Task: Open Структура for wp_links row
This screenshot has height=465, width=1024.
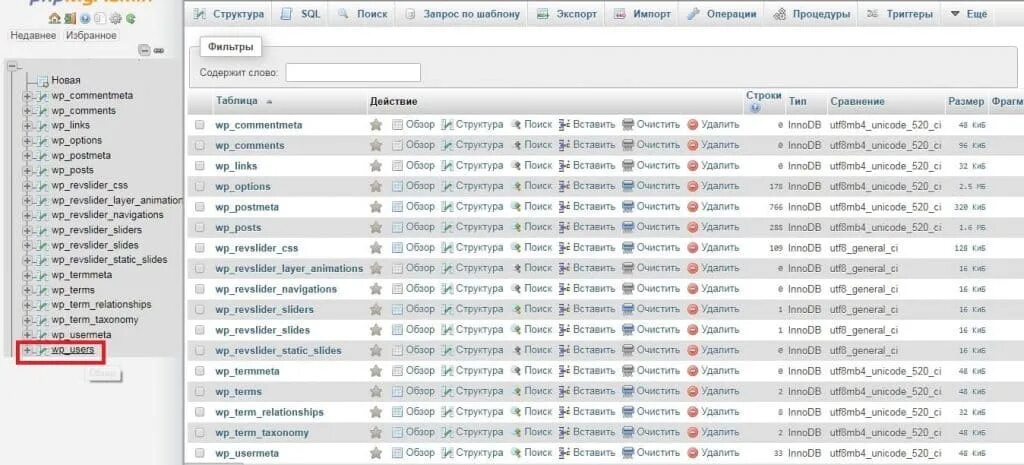Action: coord(472,165)
